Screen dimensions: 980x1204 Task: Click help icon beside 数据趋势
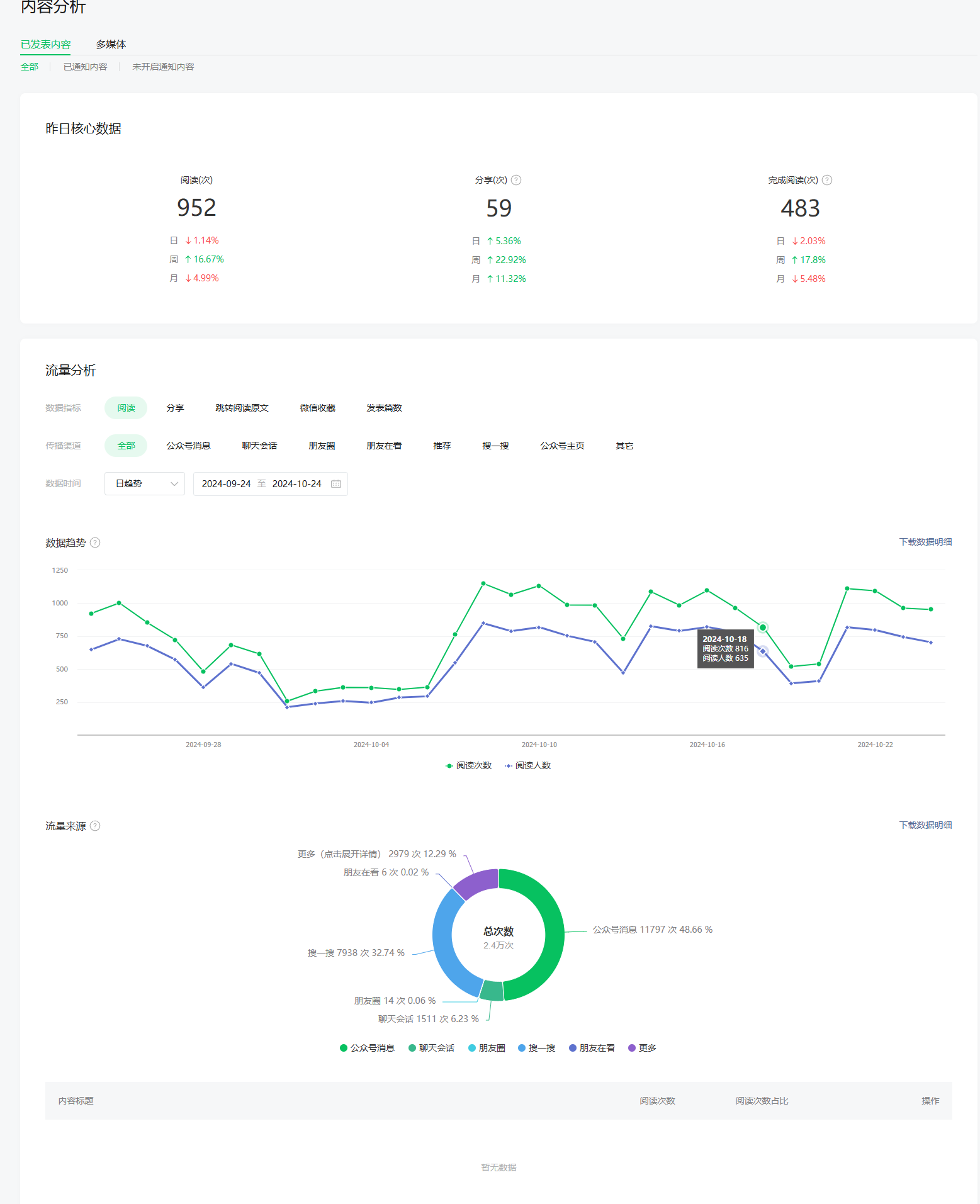coord(95,543)
